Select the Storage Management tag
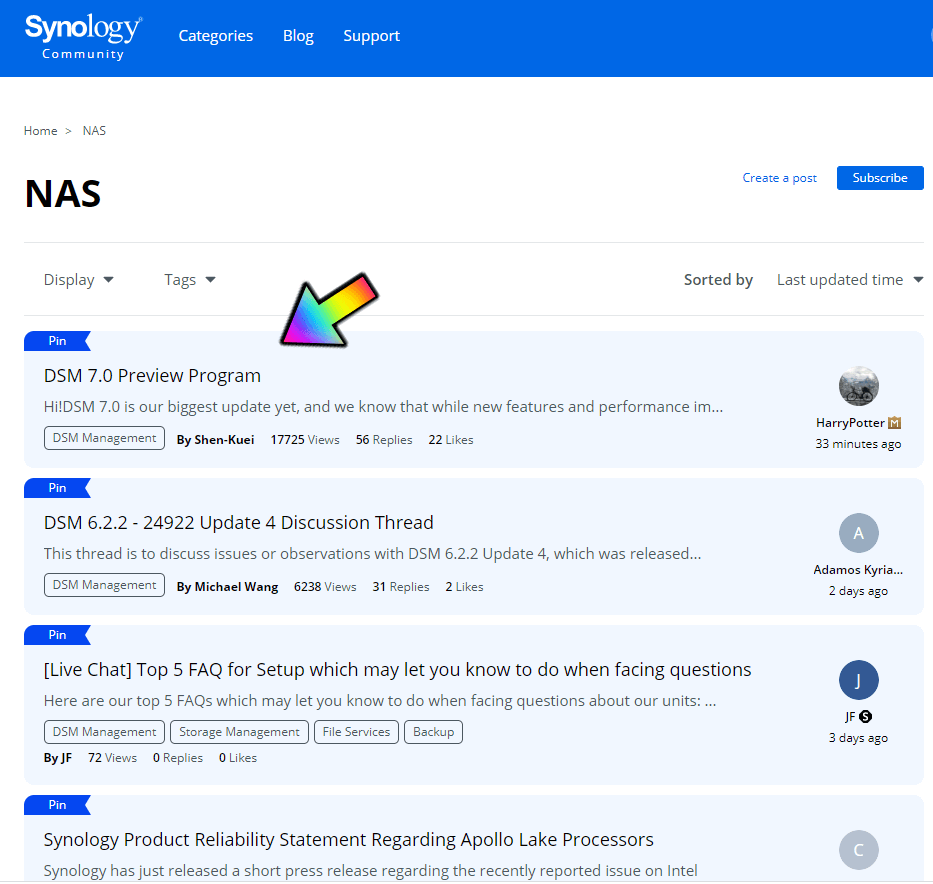This screenshot has width=933, height=884. pos(239,732)
